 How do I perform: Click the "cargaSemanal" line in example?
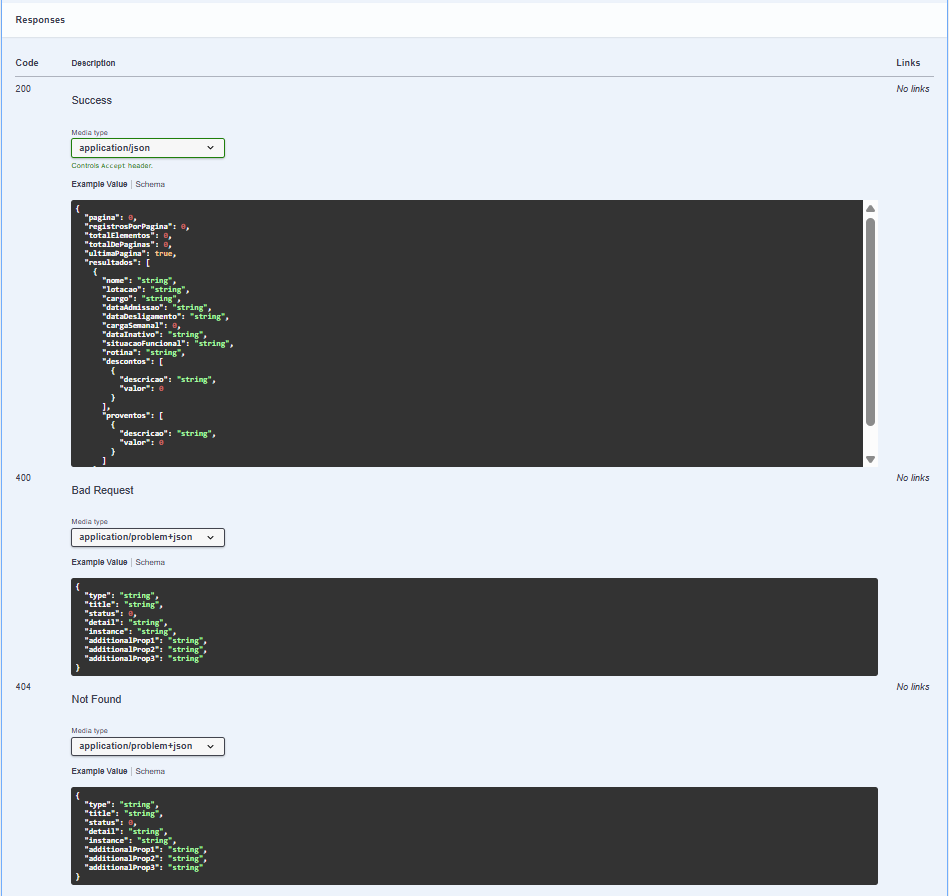141,326
